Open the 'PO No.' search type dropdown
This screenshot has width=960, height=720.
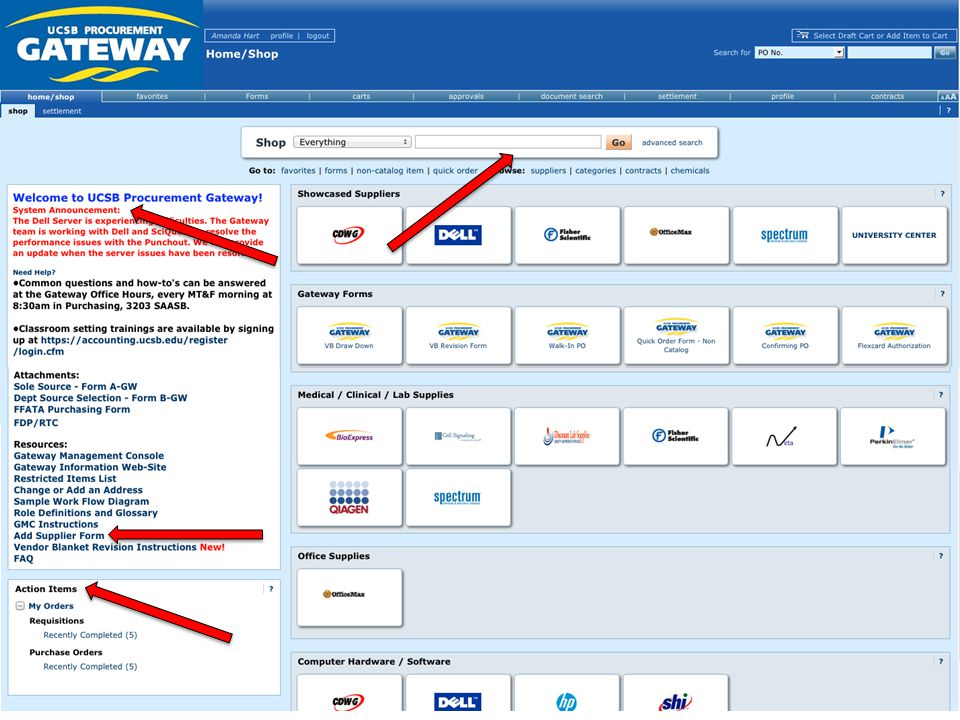[800, 53]
